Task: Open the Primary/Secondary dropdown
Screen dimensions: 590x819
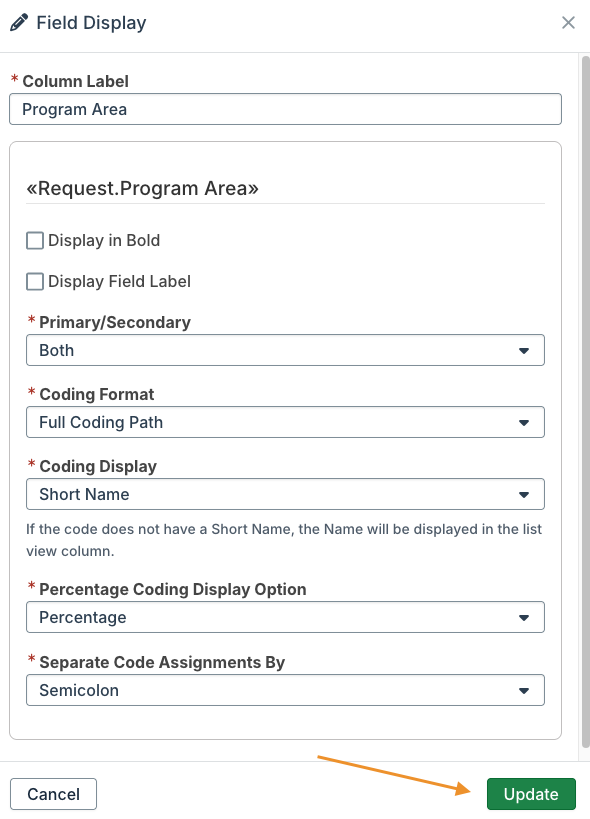Action: (285, 350)
